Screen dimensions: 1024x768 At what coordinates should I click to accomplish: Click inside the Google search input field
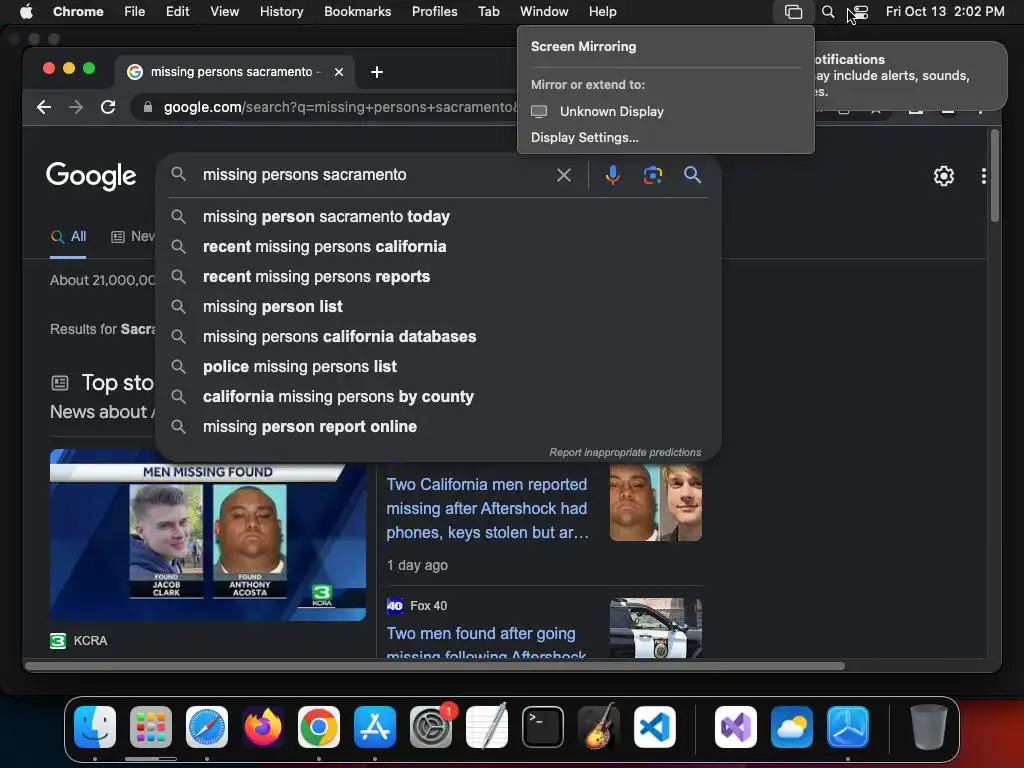click(372, 175)
